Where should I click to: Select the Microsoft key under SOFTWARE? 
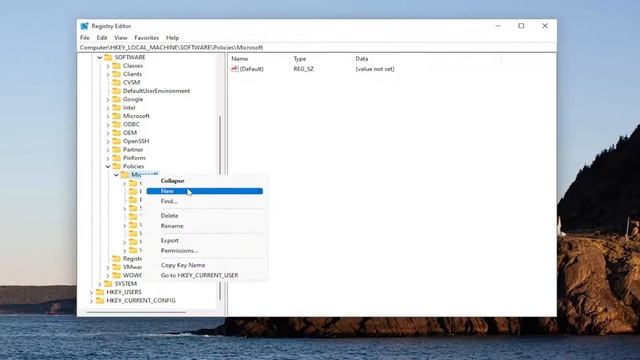point(136,116)
